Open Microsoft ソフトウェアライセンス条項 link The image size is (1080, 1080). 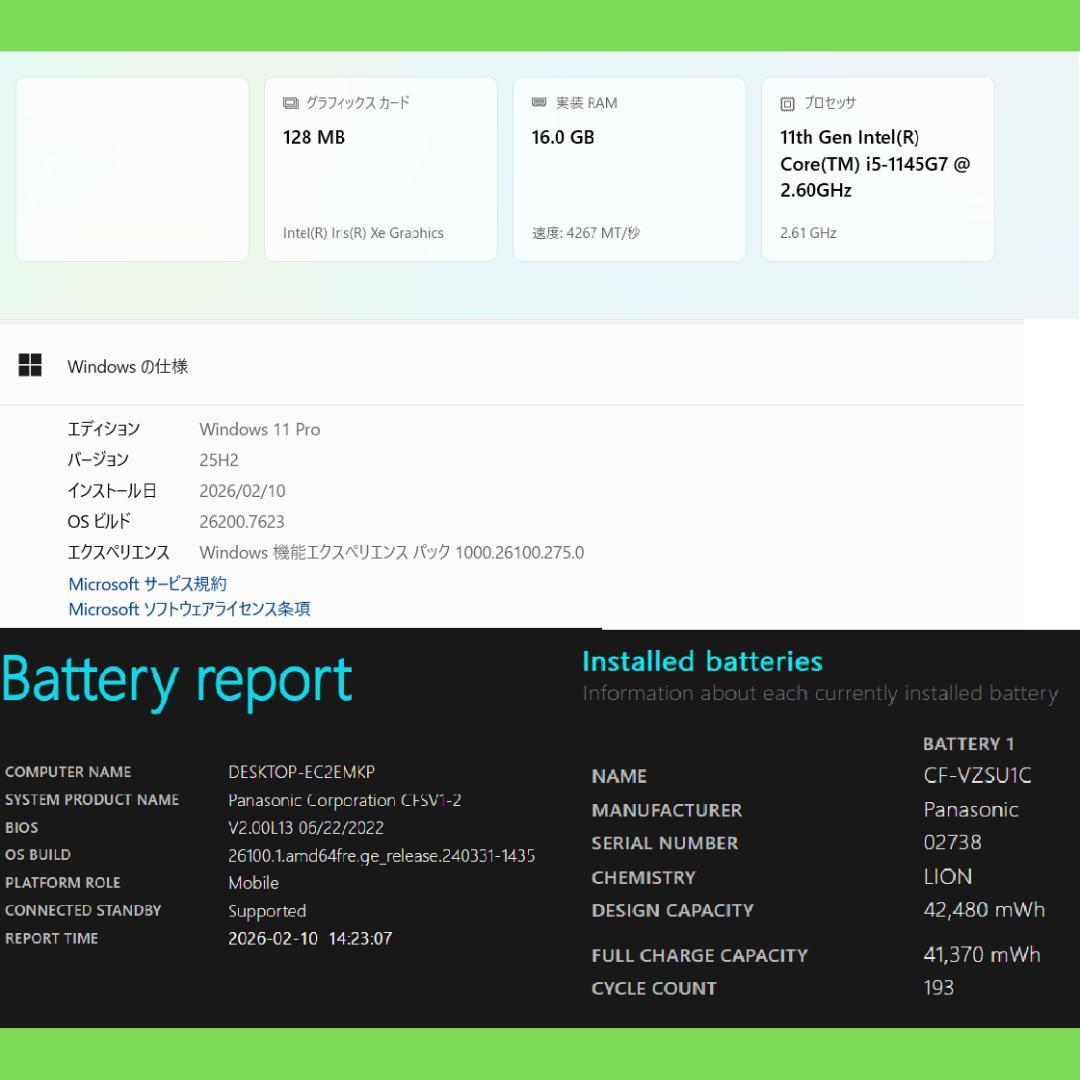pyautogui.click(x=189, y=609)
